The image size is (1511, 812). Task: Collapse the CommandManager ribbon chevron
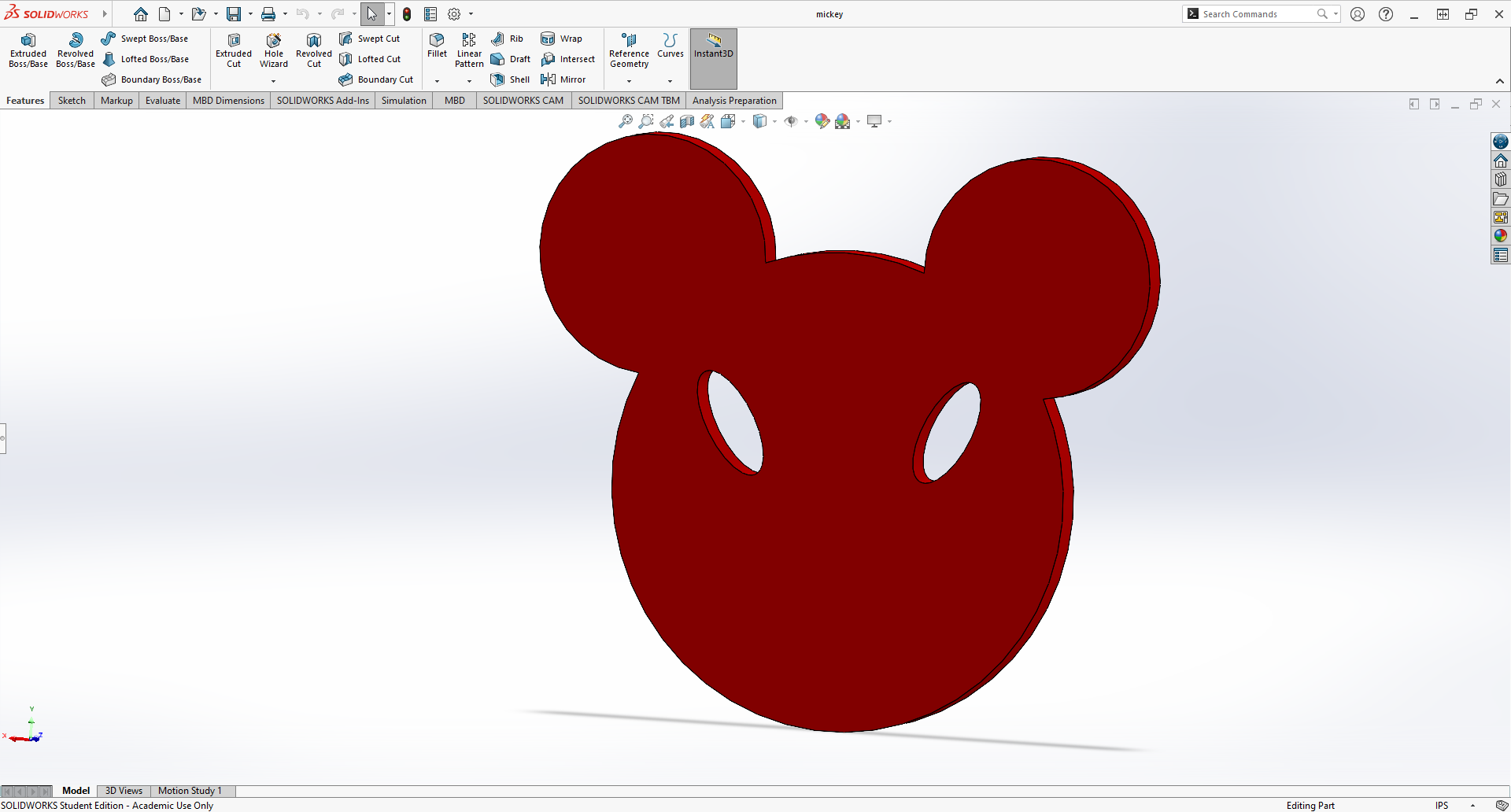point(1500,81)
